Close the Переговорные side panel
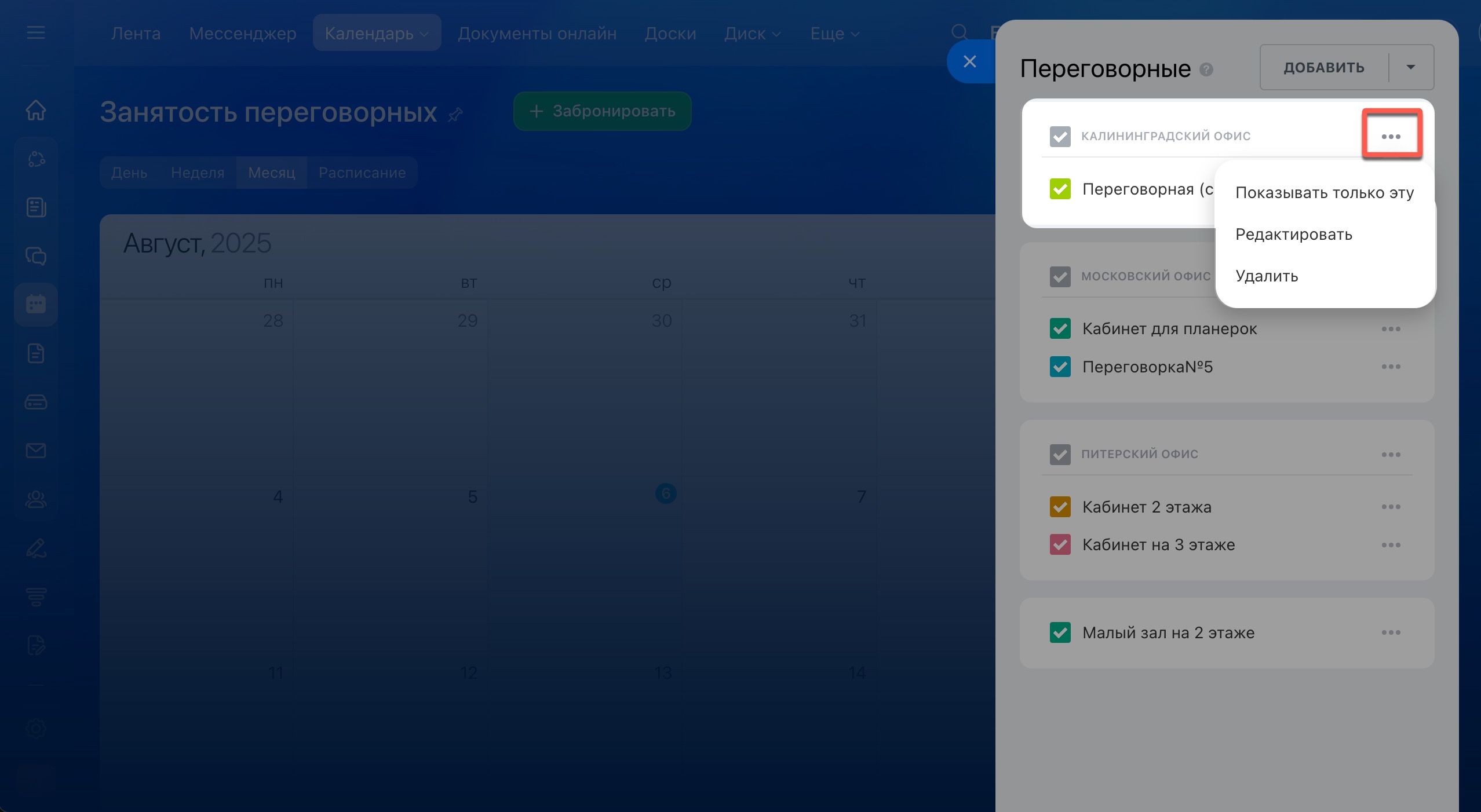Viewport: 1481px width, 812px height. 970,61
